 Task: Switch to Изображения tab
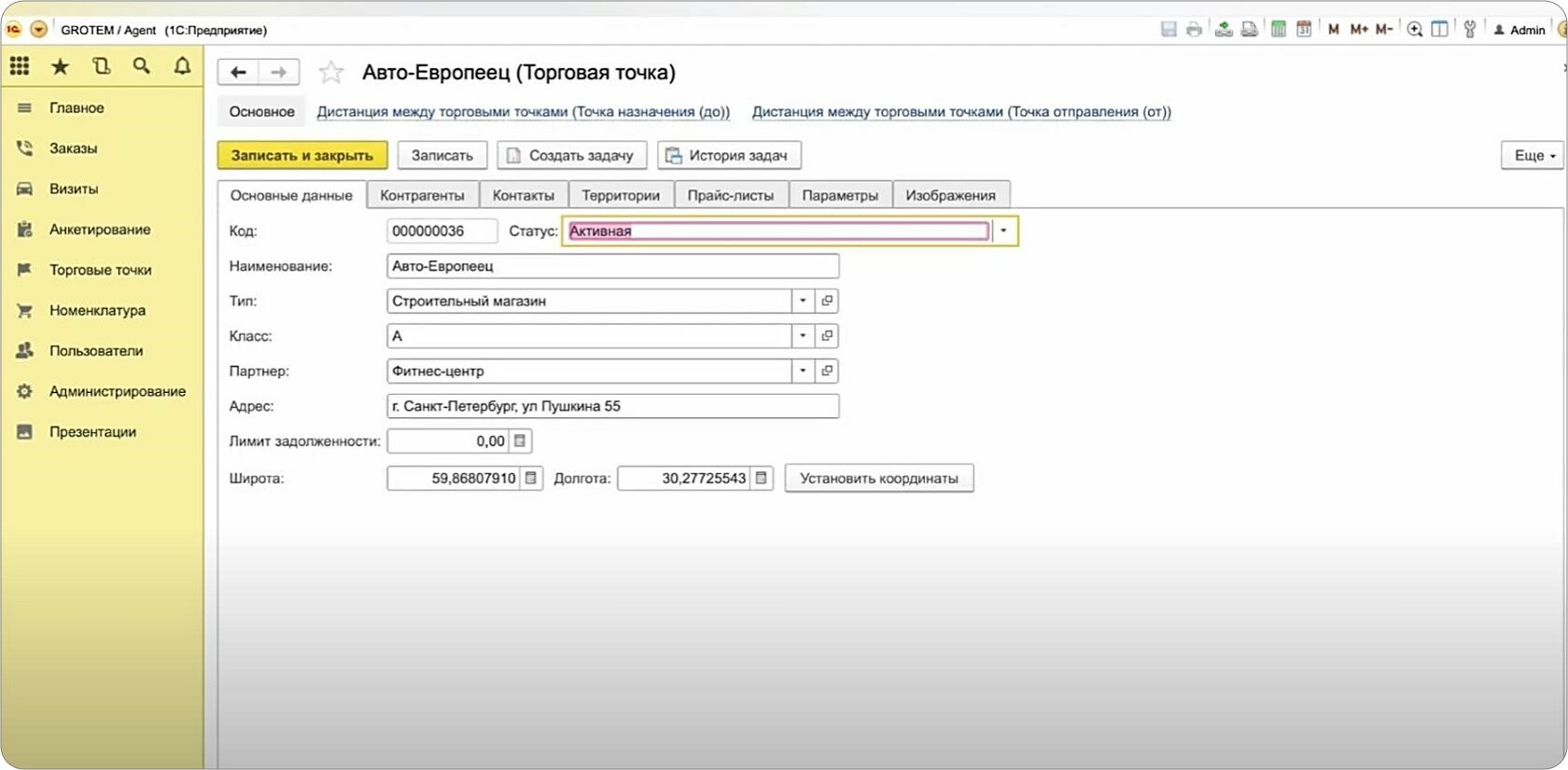(950, 195)
